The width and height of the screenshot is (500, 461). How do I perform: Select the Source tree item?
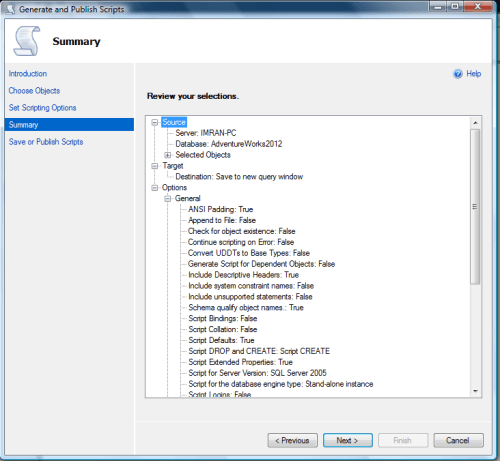(174, 122)
